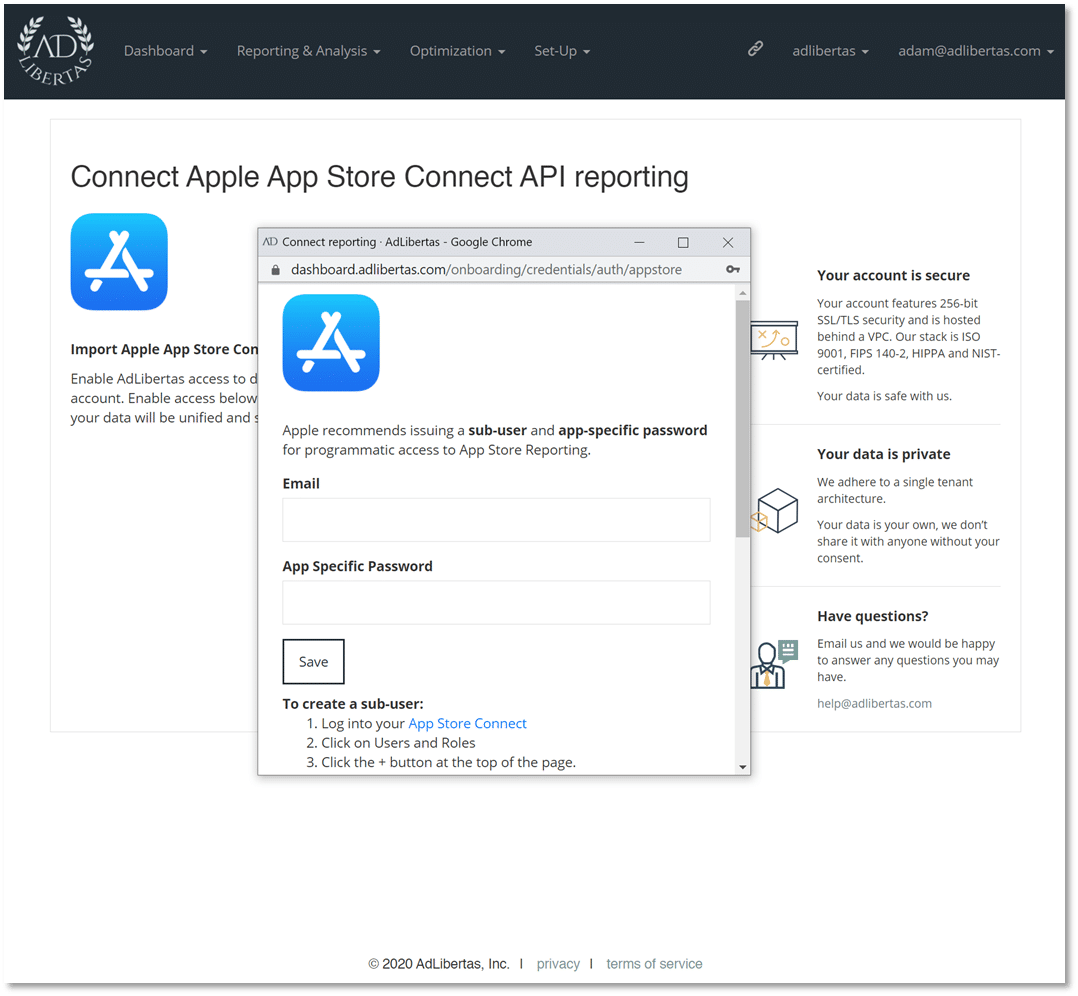The width and height of the screenshot is (1078, 996).
Task: Open the terms of service footer link
Action: pos(654,964)
